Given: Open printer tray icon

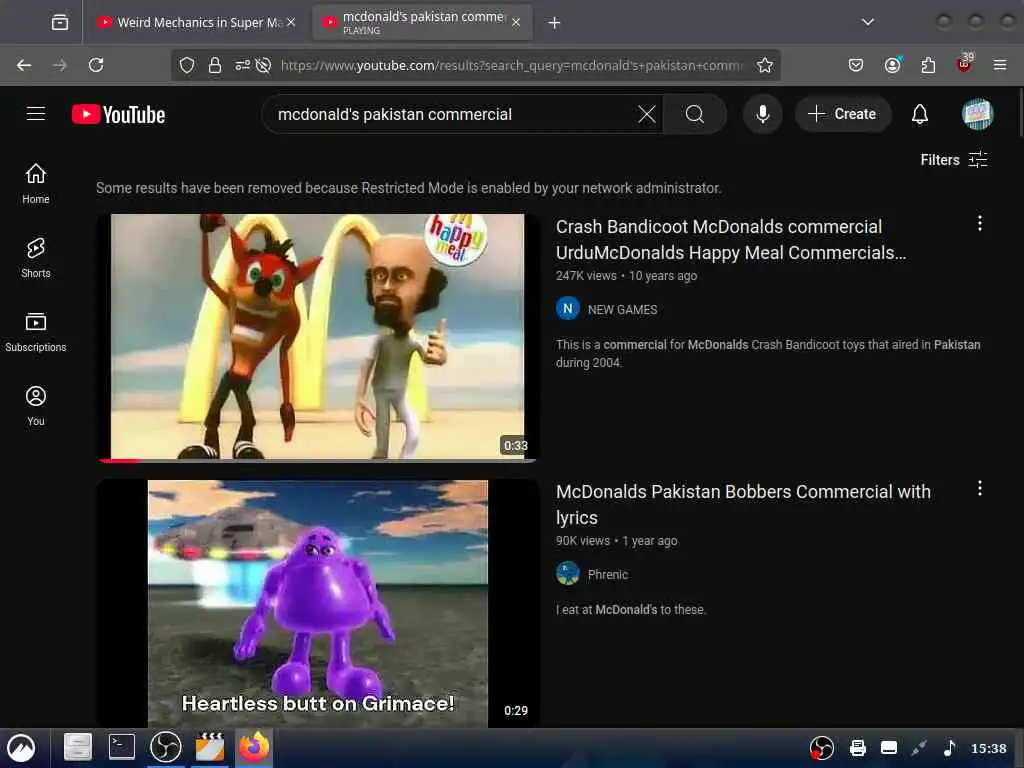Looking at the screenshot, I should 857,748.
